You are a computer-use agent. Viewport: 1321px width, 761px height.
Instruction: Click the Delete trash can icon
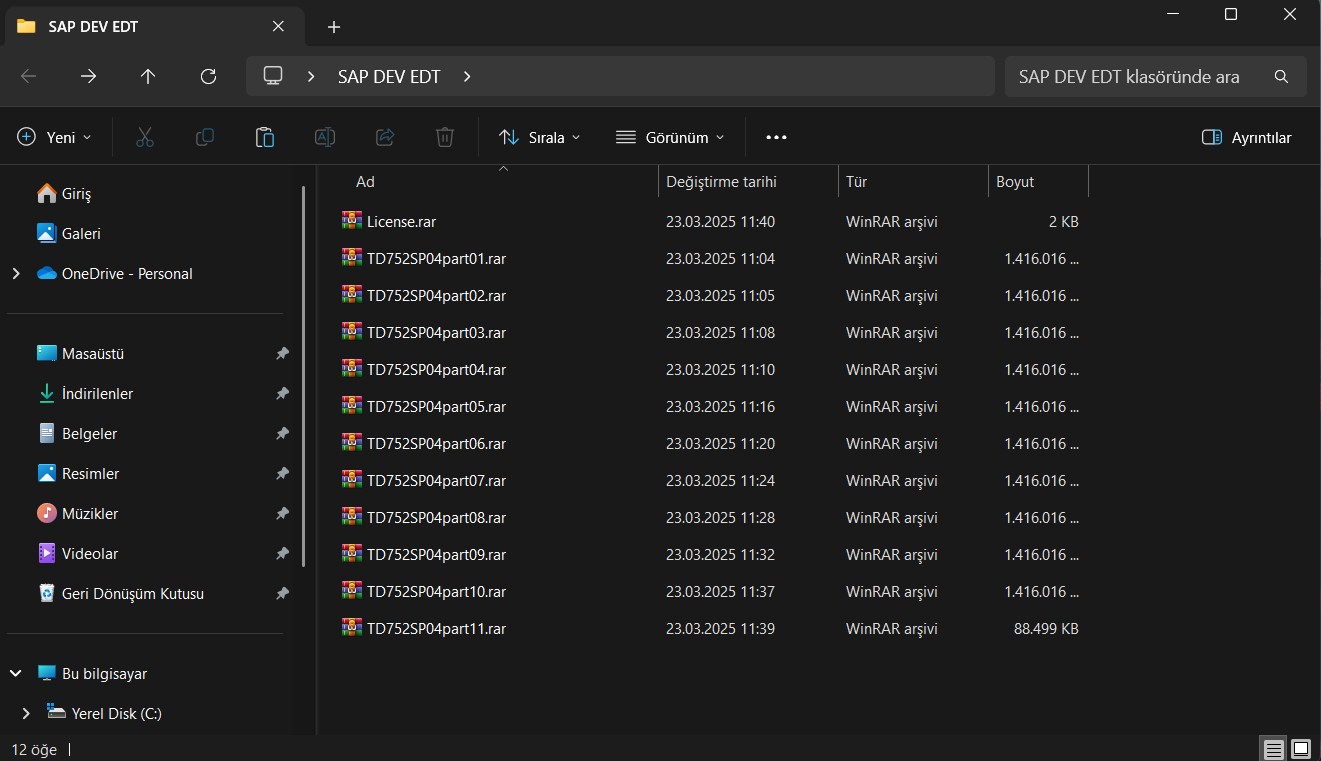445,137
